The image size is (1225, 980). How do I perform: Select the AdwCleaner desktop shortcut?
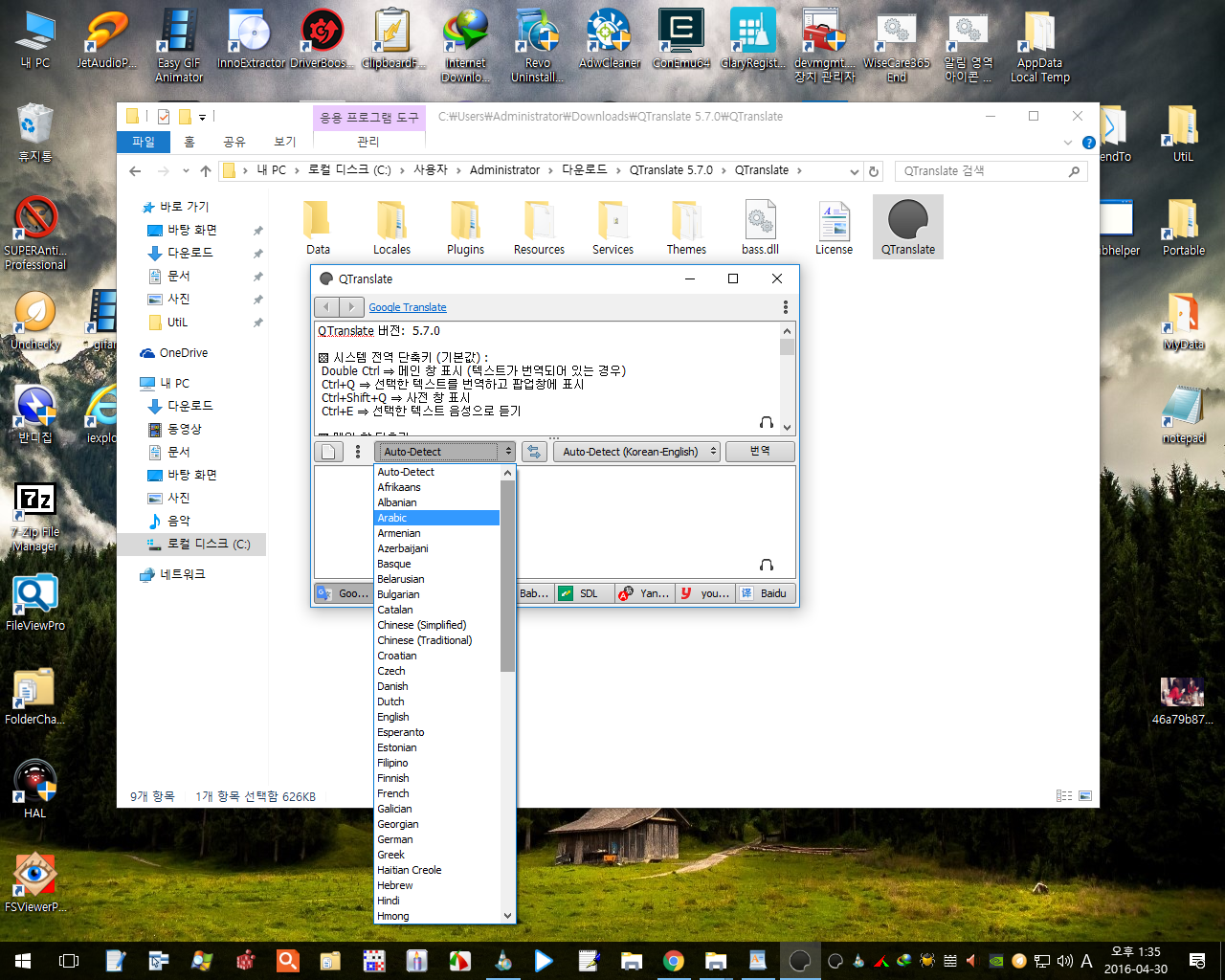coord(610,39)
